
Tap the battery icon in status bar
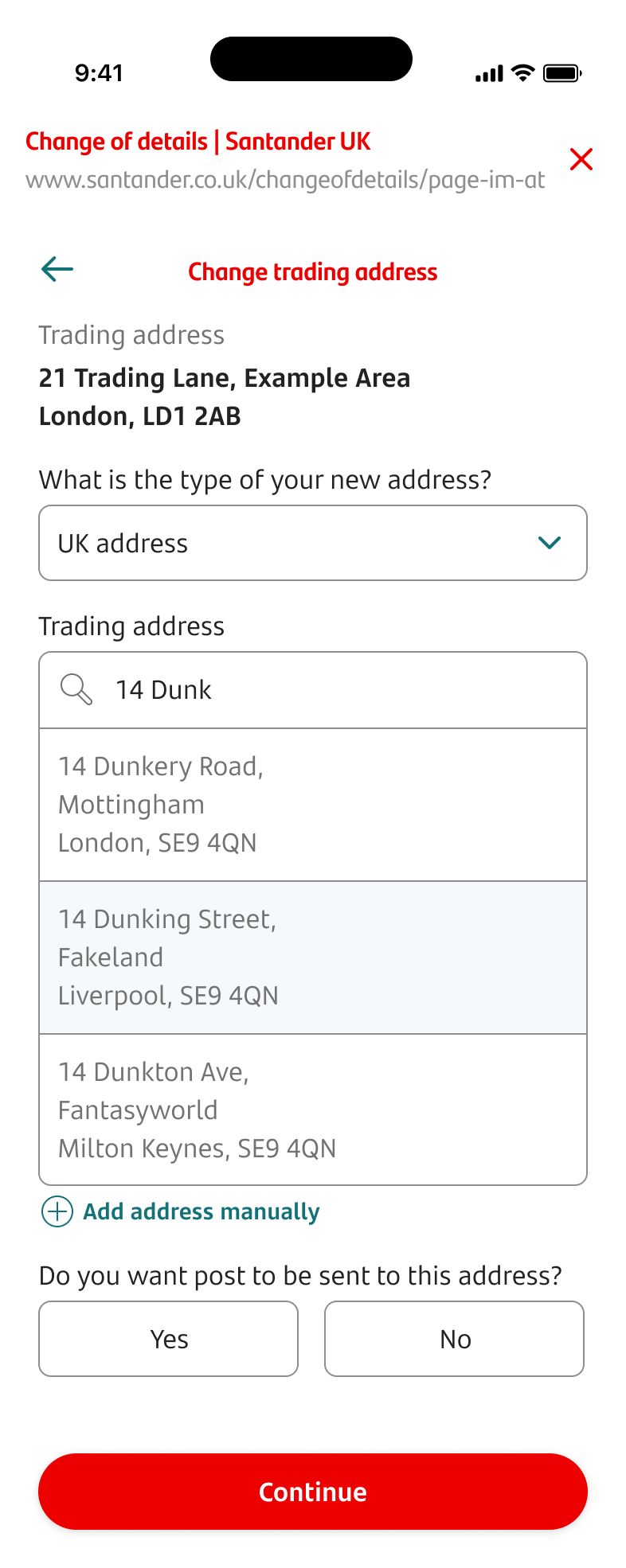562,74
